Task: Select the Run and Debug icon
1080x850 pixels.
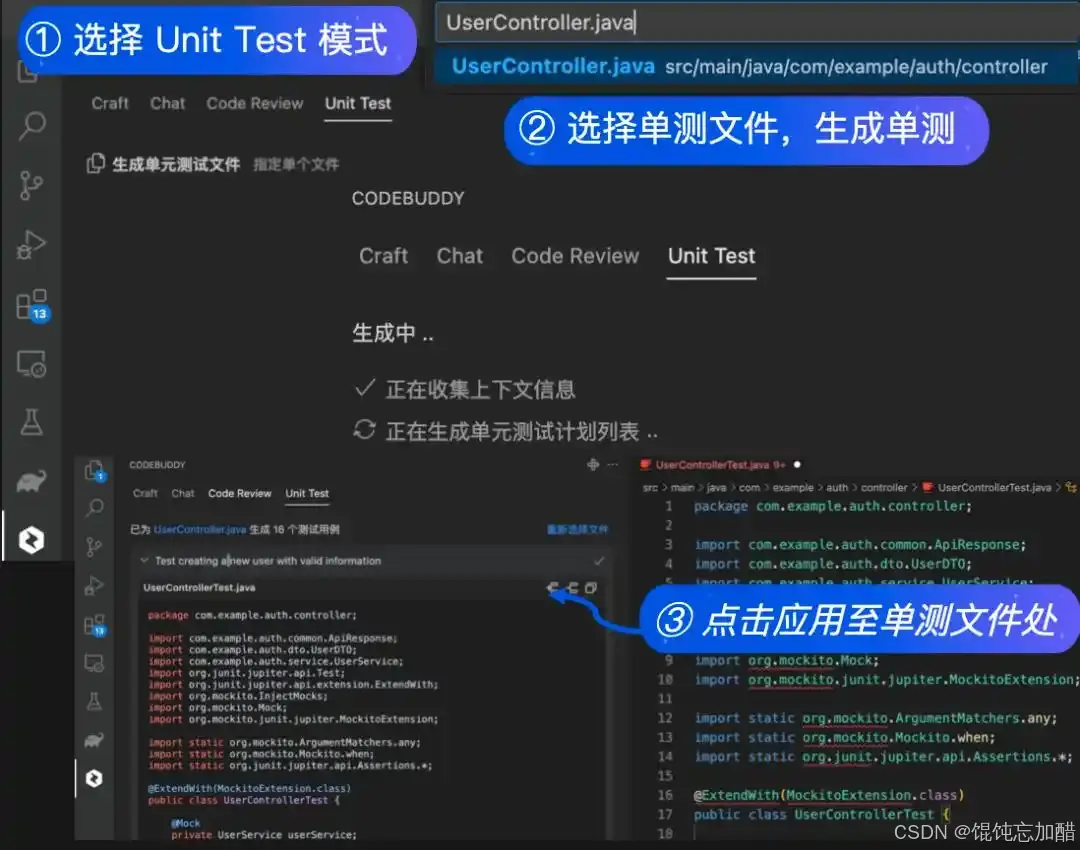Action: tap(33, 245)
